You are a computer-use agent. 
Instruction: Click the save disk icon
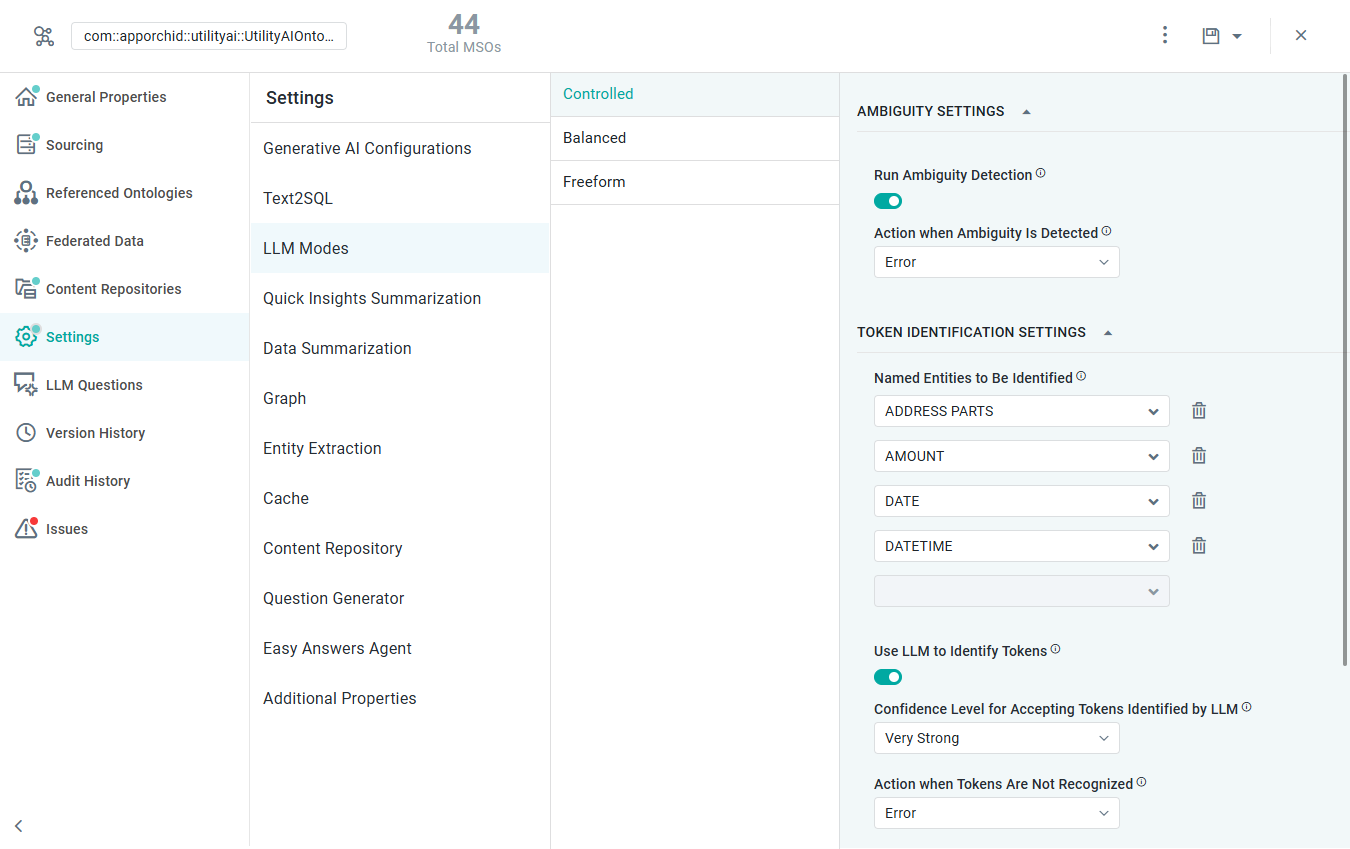pyautogui.click(x=1211, y=36)
